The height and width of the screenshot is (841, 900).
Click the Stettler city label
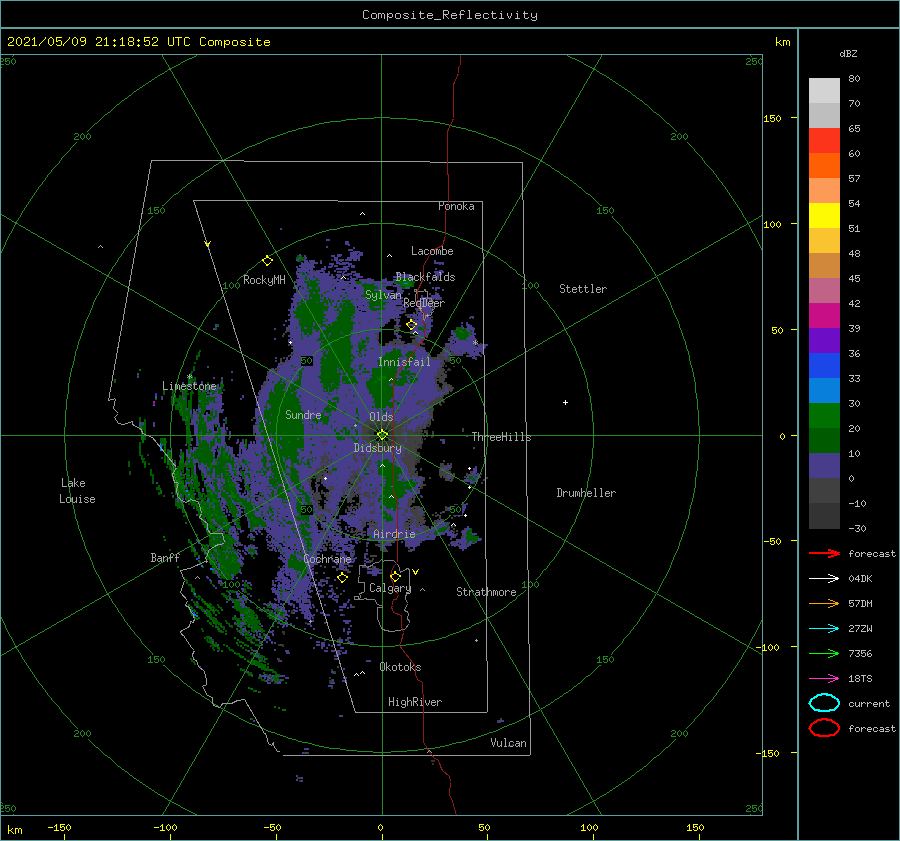[583, 289]
